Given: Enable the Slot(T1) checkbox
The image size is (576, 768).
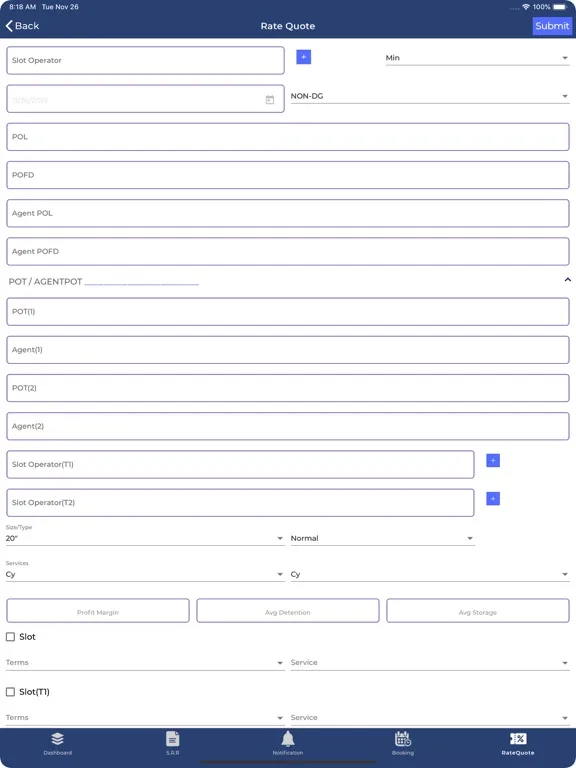Looking at the screenshot, I should click(x=10, y=692).
